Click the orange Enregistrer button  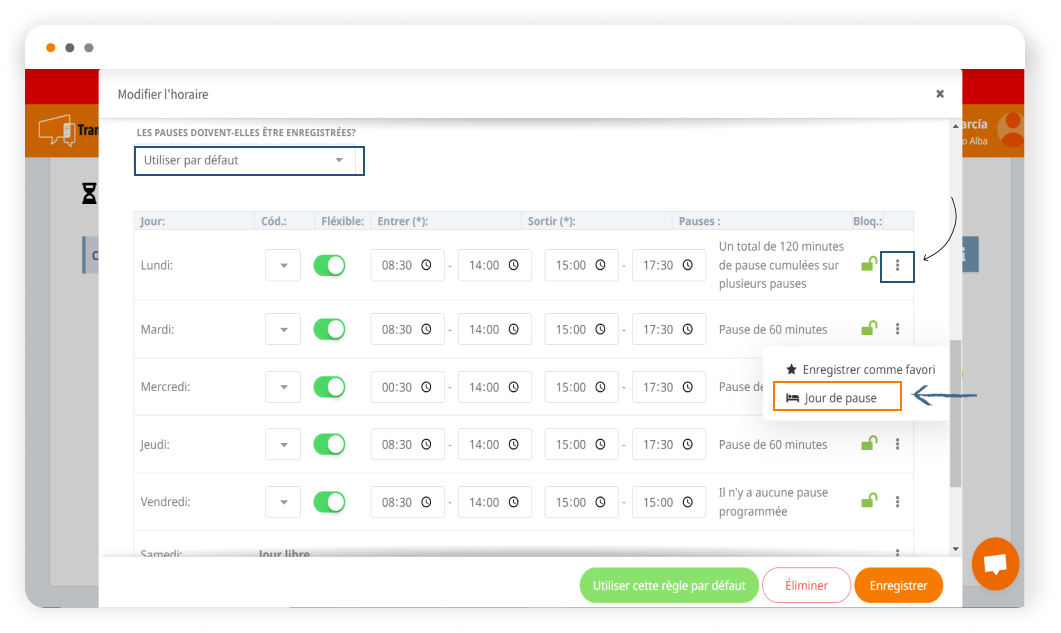click(898, 586)
